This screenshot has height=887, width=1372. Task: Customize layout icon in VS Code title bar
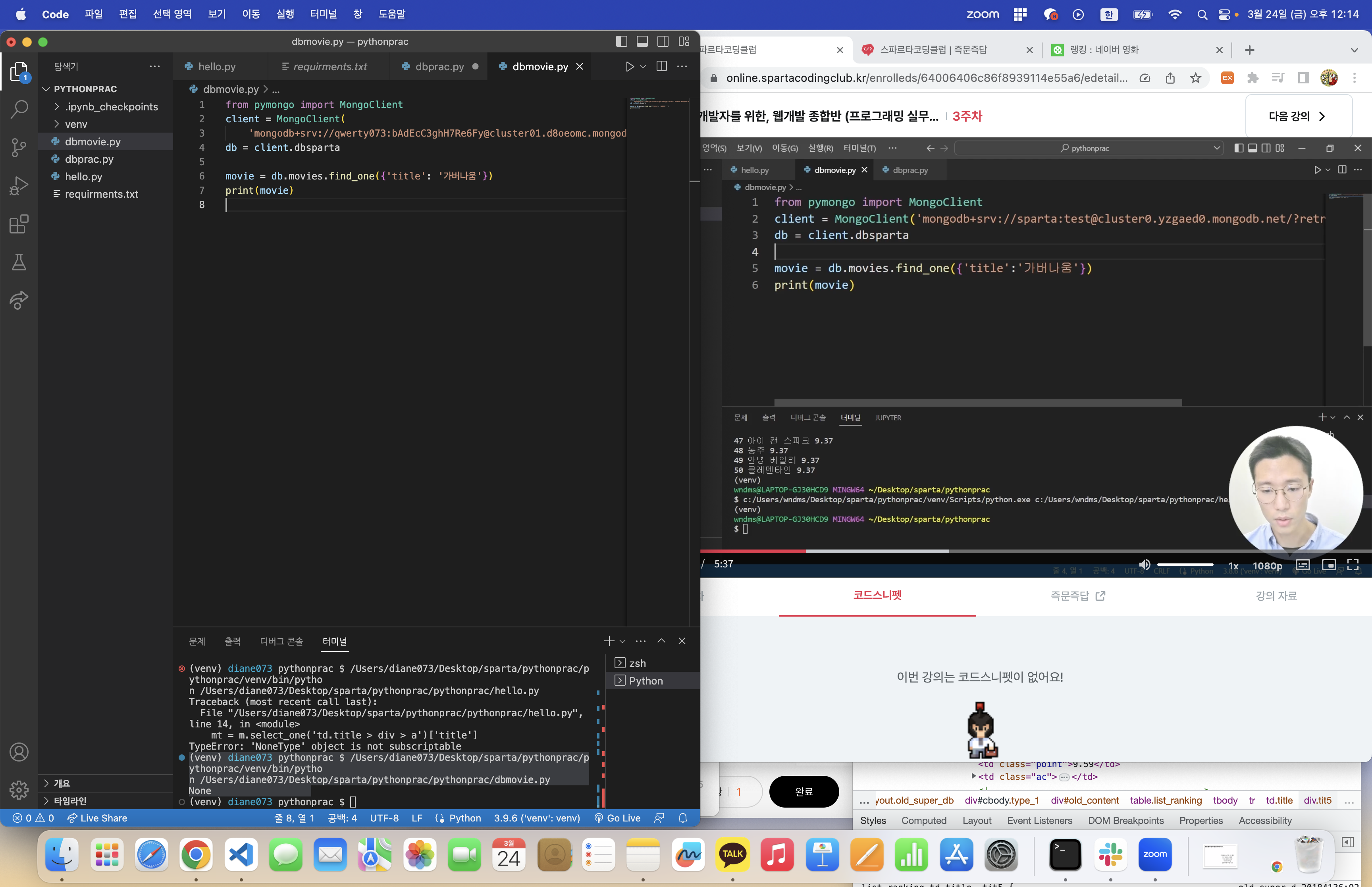point(684,41)
